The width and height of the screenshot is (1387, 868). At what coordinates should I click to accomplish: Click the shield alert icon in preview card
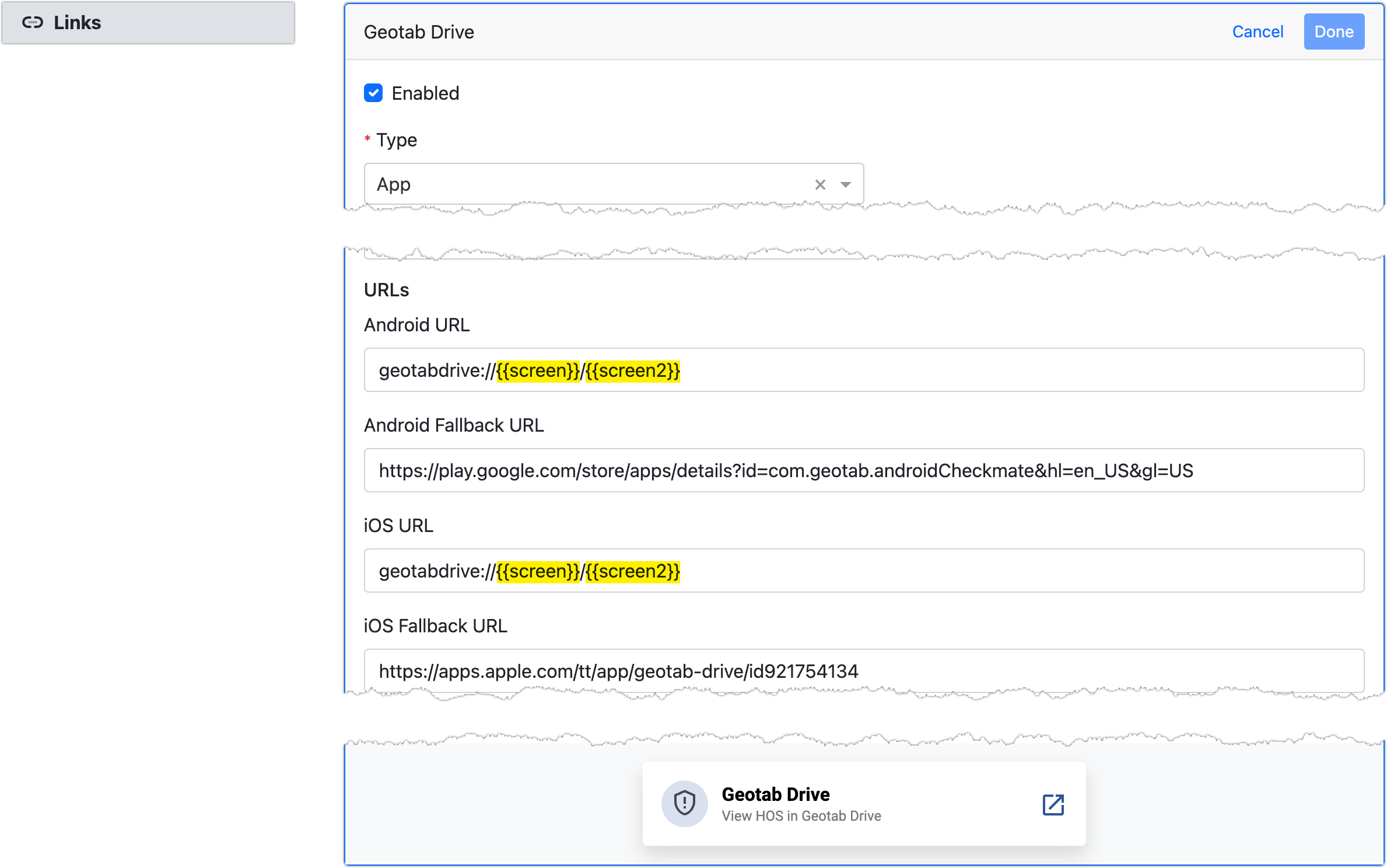tap(684, 803)
